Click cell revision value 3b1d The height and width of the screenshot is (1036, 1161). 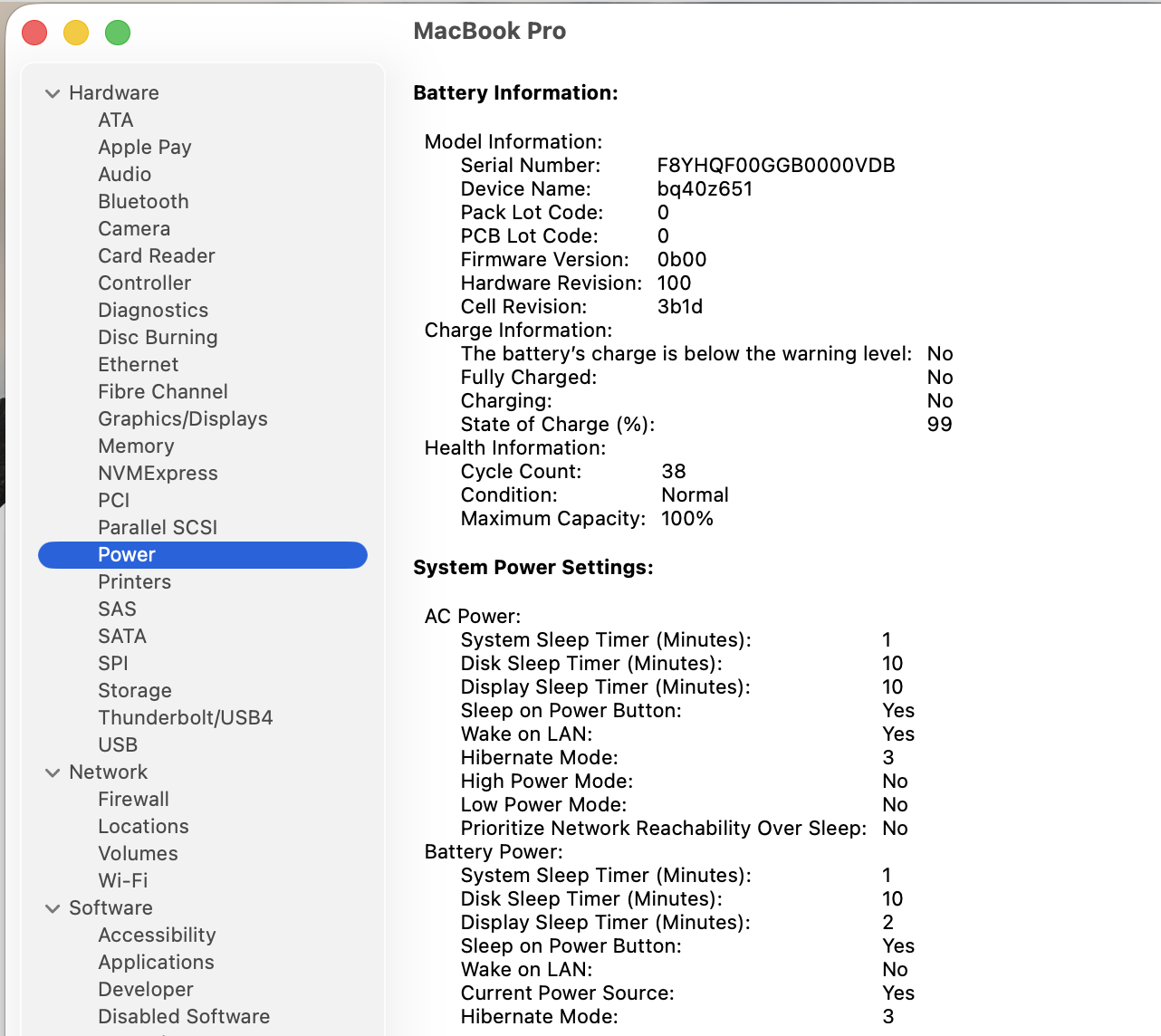point(680,307)
